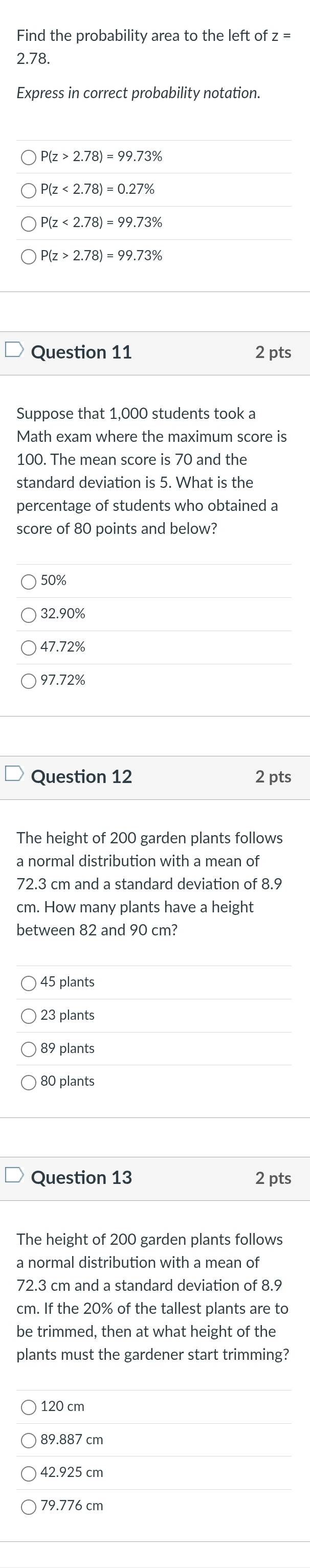Flag Question 12 with the bookmark icon
Screen dimensions: 310x1568
14,774
